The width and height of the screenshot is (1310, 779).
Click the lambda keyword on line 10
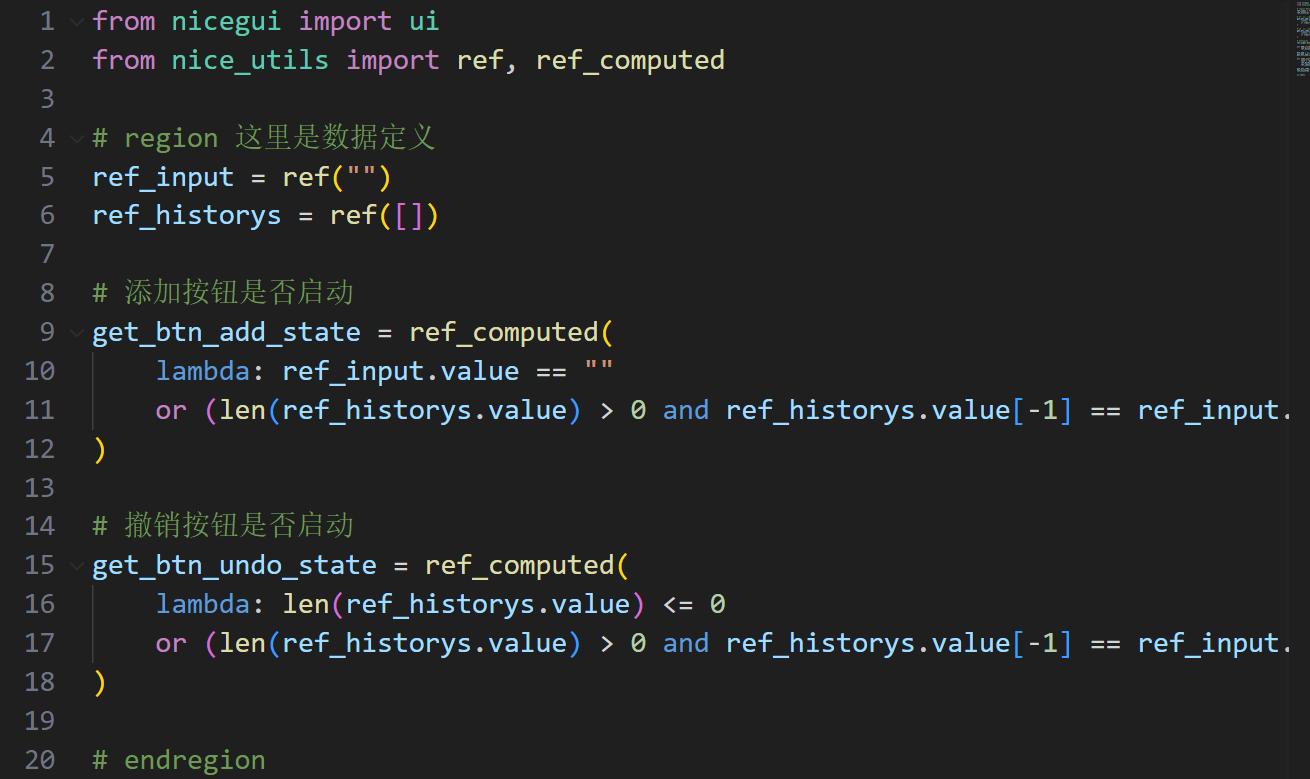pos(202,370)
